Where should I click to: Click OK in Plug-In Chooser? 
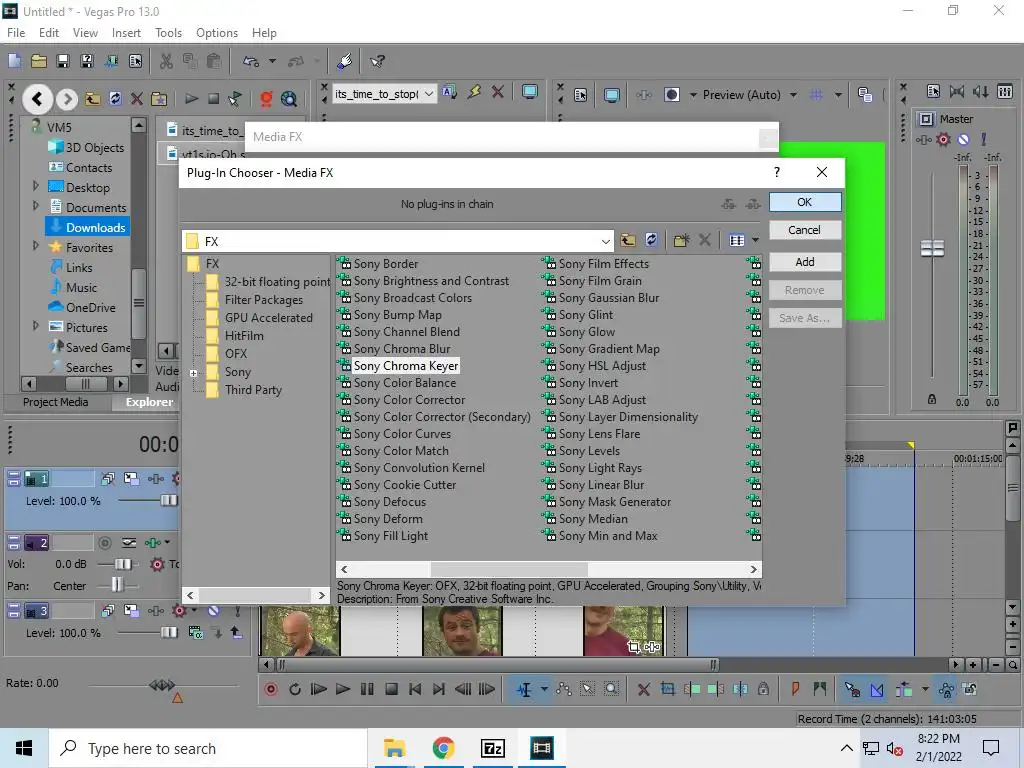805,202
